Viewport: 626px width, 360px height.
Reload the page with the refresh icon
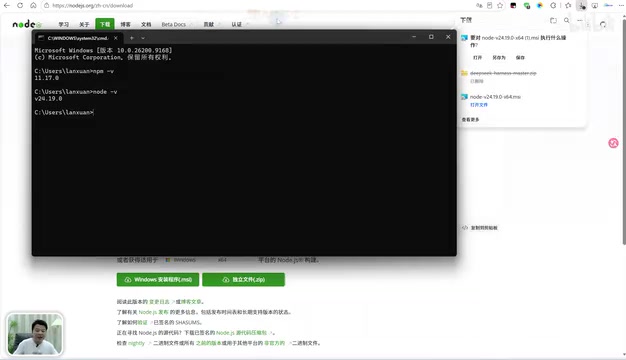20,6
